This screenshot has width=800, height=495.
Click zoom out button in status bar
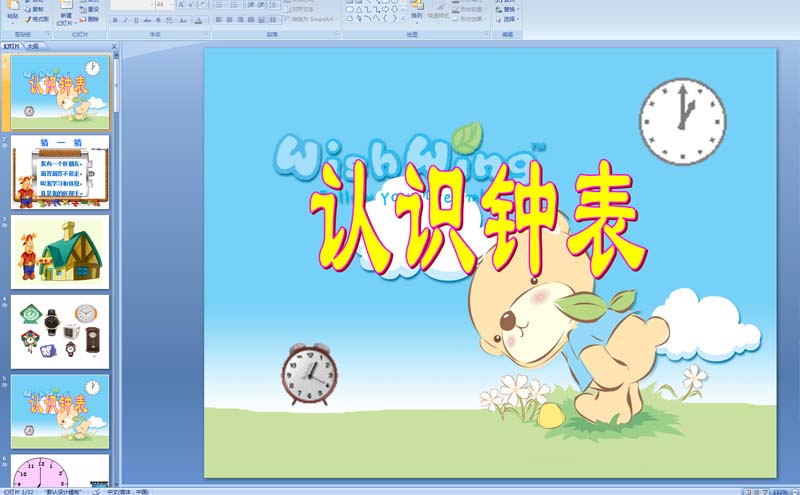pyautogui.click(x=795, y=492)
